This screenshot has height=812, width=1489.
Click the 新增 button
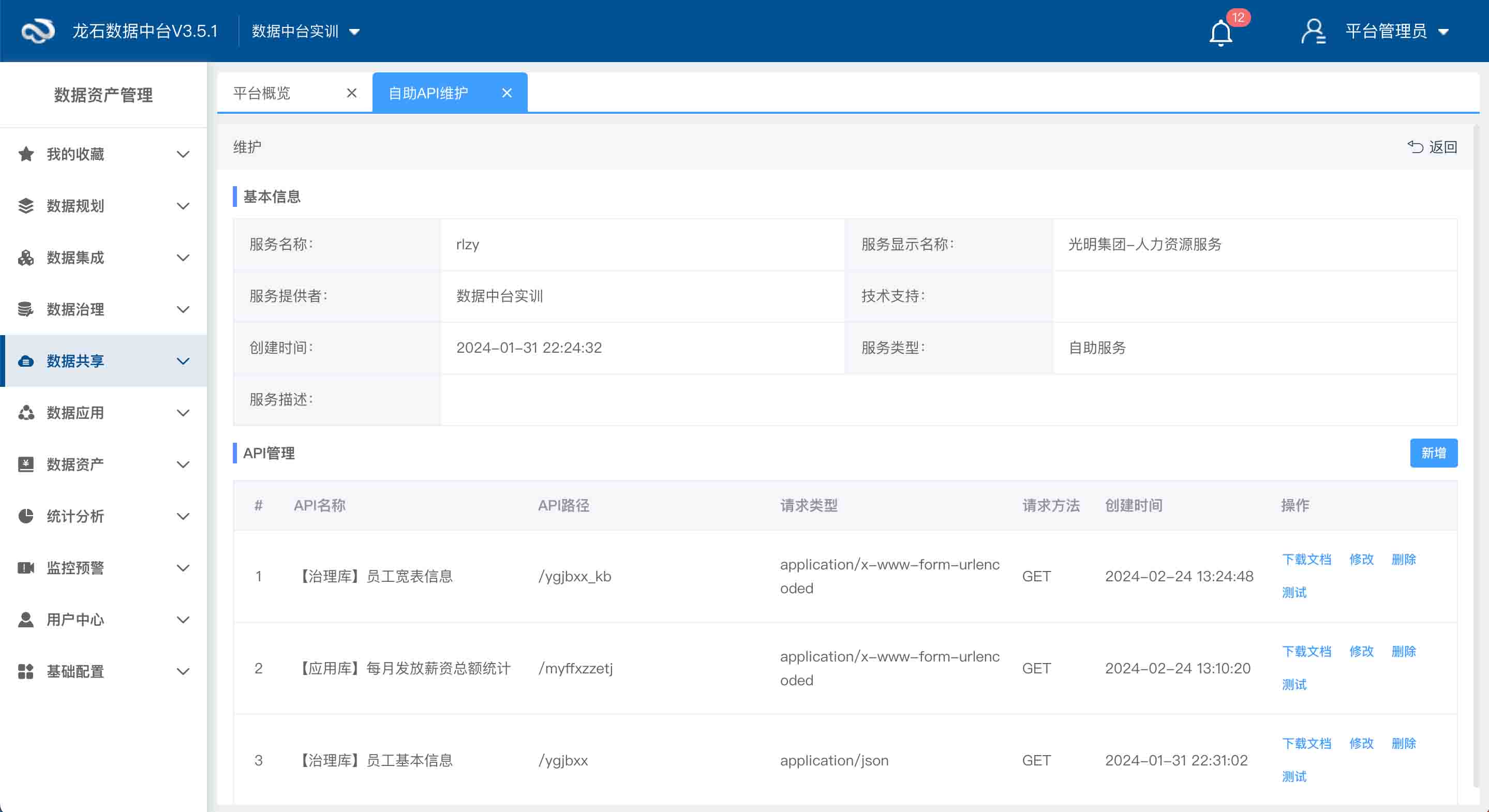pos(1434,453)
